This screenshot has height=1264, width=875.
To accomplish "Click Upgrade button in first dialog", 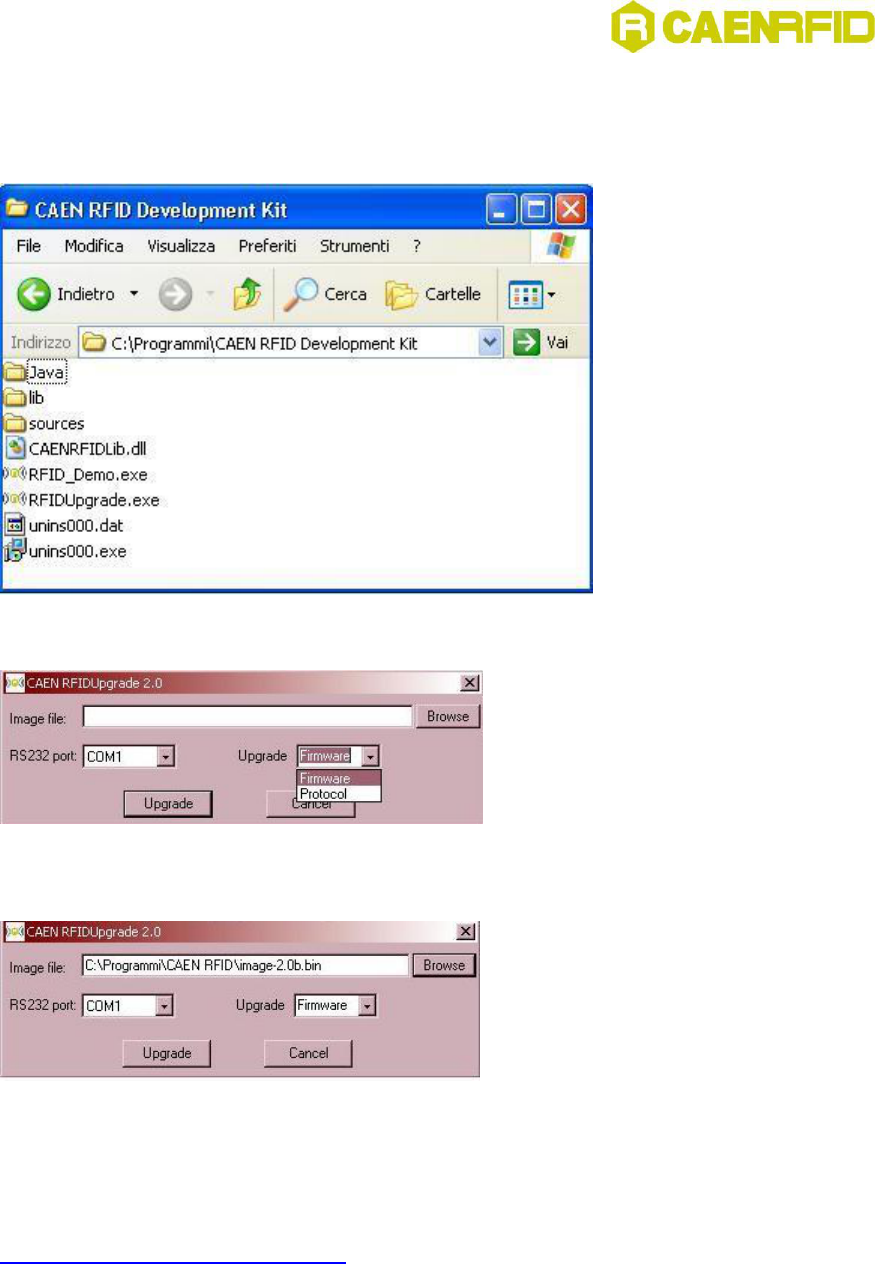I will (x=167, y=803).
